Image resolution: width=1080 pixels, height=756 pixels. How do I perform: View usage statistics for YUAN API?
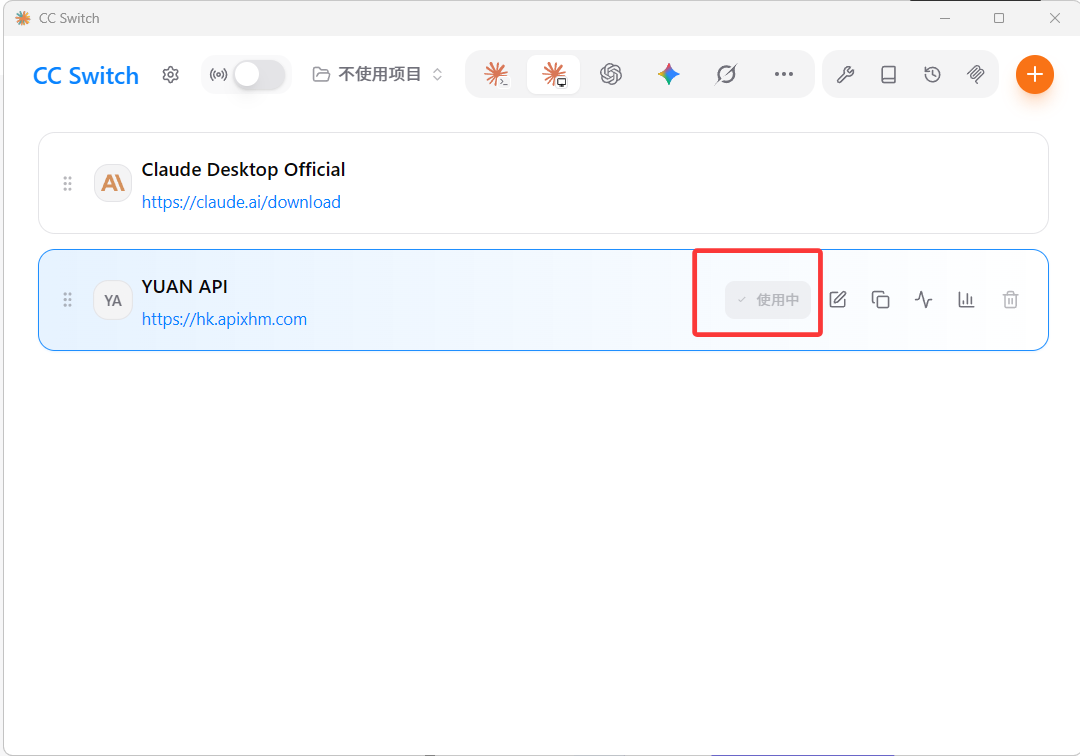(x=966, y=300)
